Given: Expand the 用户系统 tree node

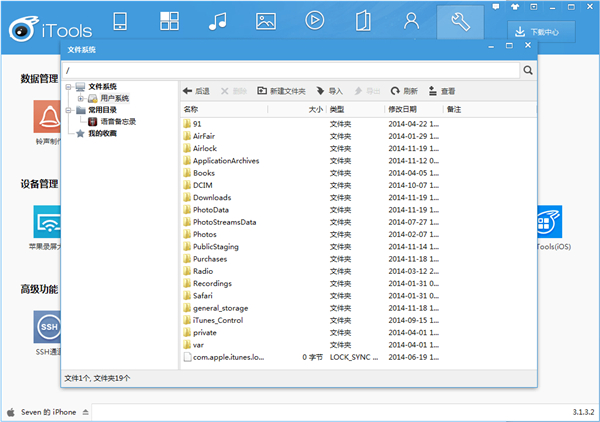Looking at the screenshot, I should pyautogui.click(x=80, y=98).
